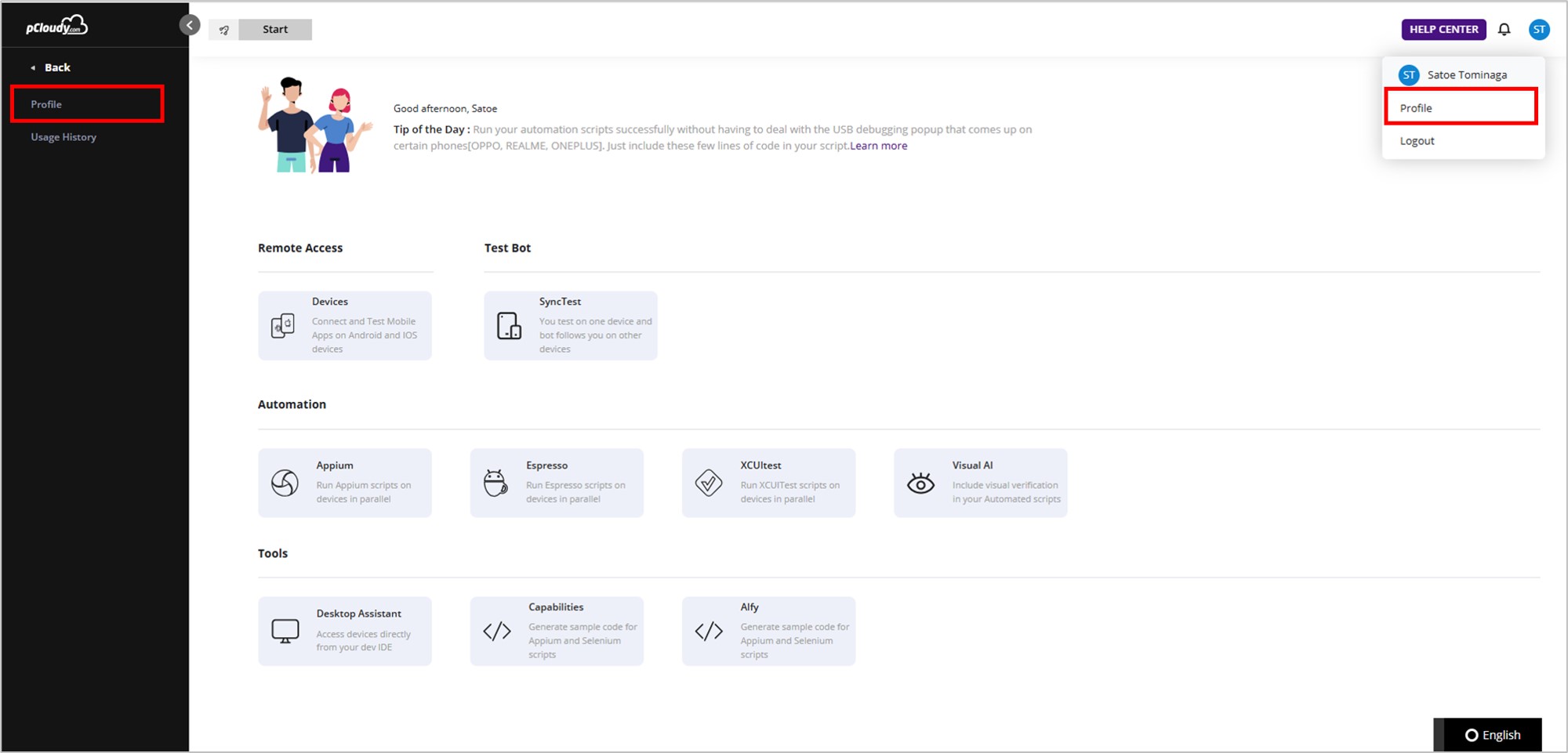This screenshot has height=753, width=1568.
Task: Click the 'Tools' section heading
Action: pos(273,554)
